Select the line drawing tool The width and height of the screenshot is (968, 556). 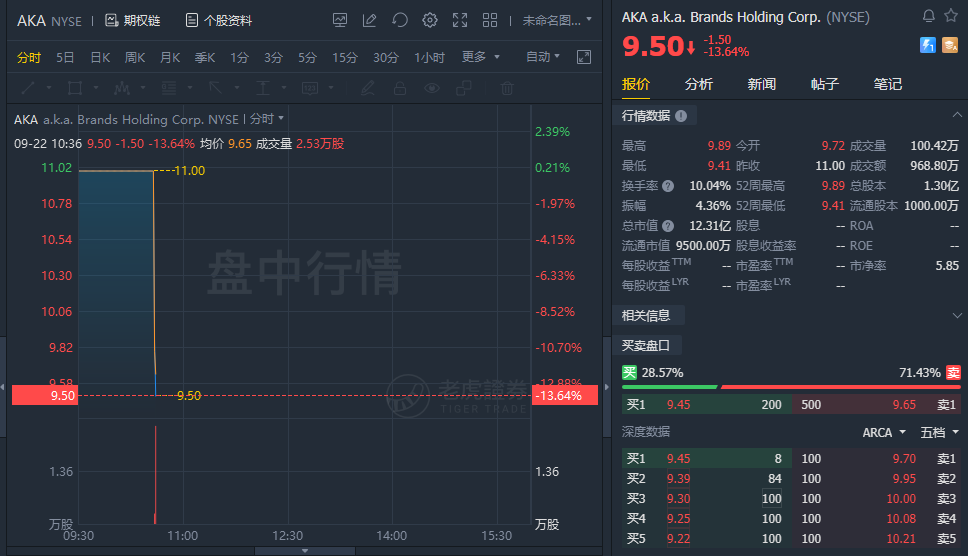pos(28,88)
